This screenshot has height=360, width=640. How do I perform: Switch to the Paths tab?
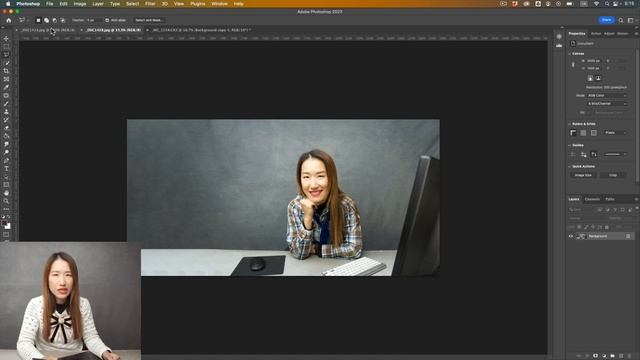(x=610, y=199)
